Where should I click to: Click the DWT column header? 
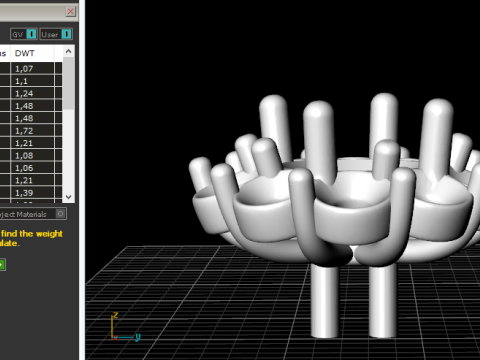pos(32,53)
